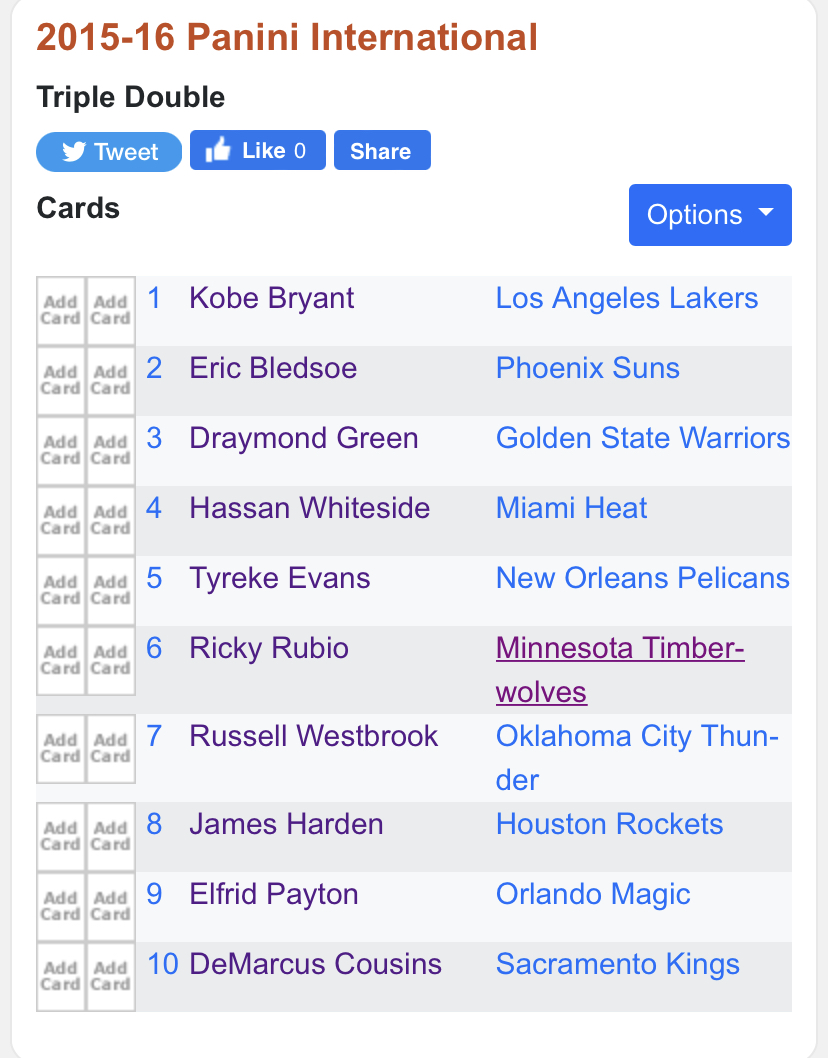Click the first Add Card thumbnail for Tyreke Evans
Image resolution: width=828 pixels, height=1058 pixels.
tap(61, 590)
